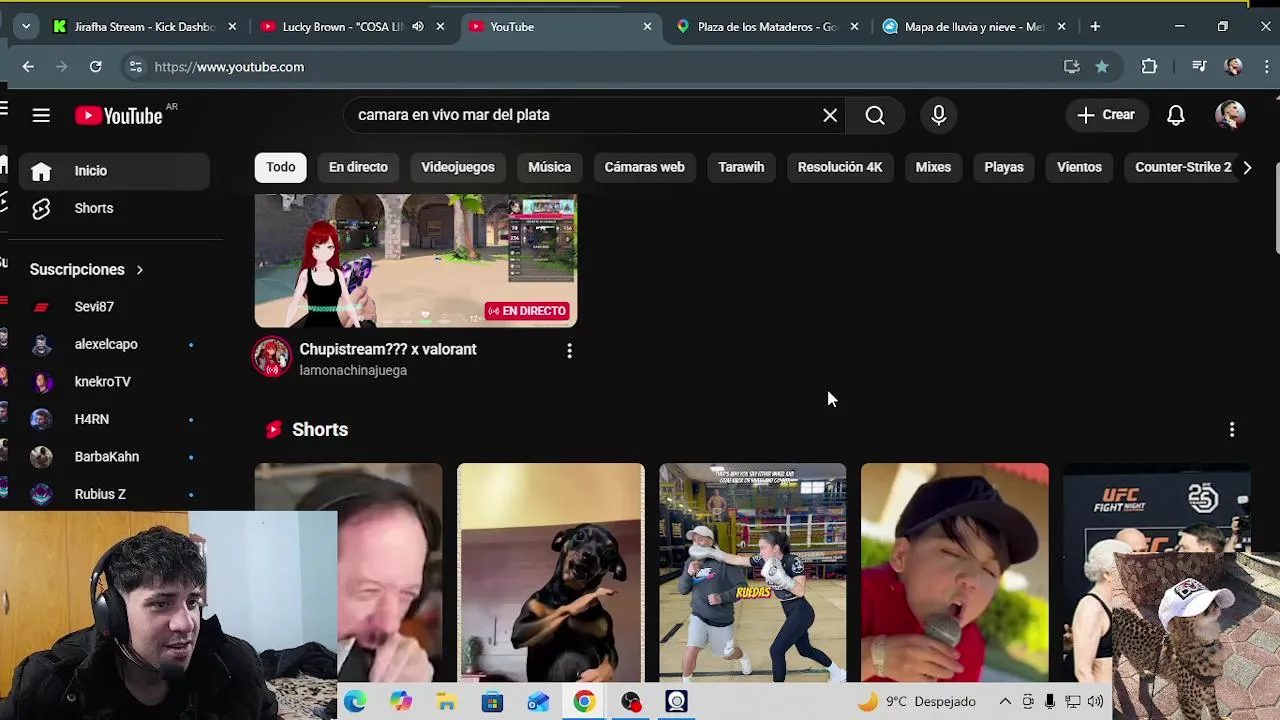Open alexelcapo subscription channel
The image size is (1280, 720).
pos(114,344)
